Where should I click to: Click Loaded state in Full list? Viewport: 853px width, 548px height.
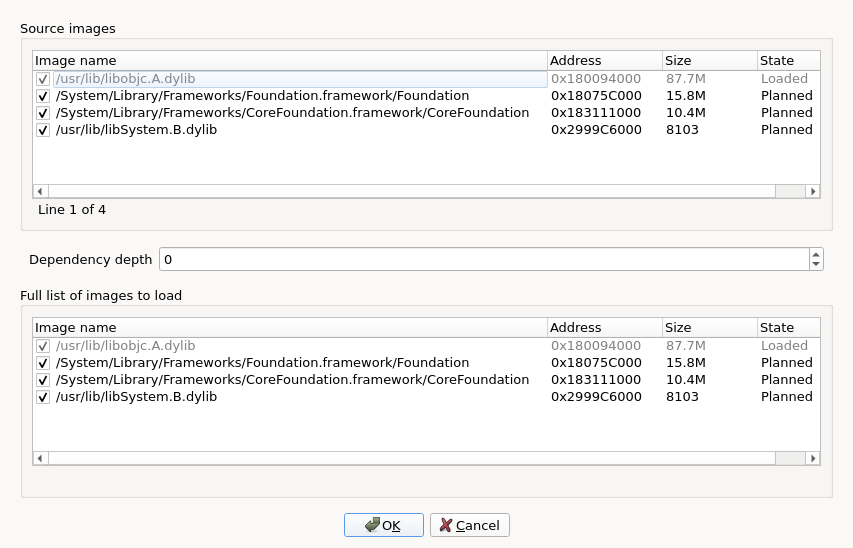tap(784, 346)
